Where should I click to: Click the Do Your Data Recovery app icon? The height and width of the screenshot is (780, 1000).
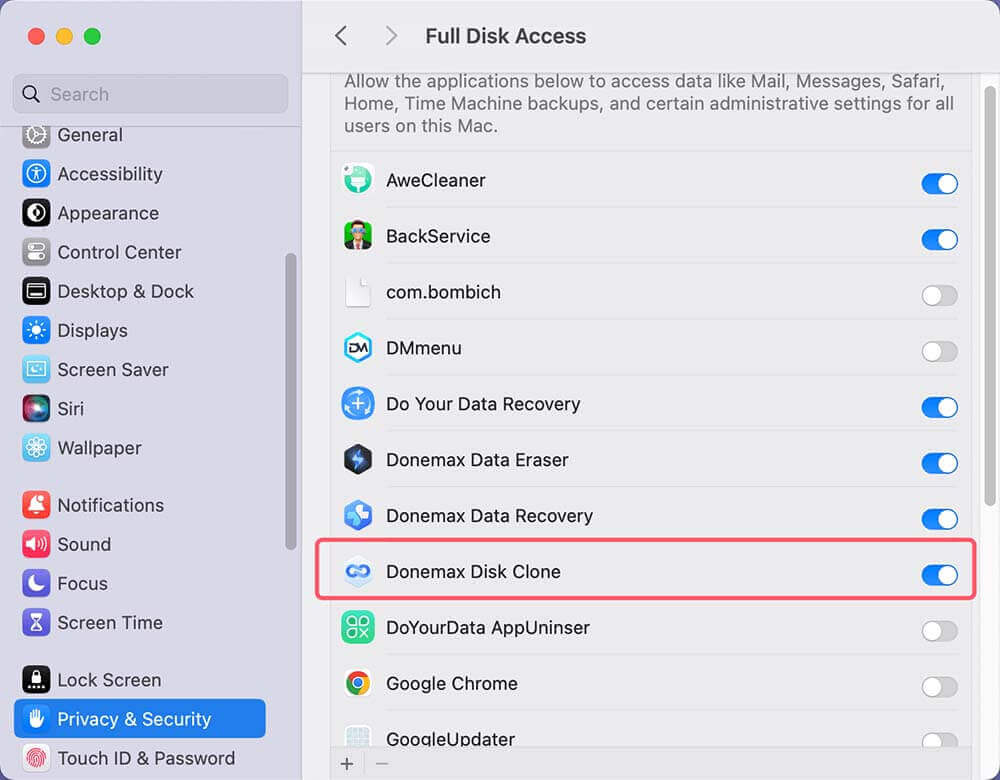click(357, 404)
